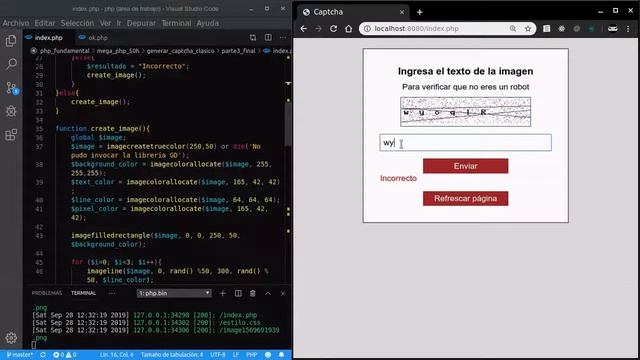Click browser forward arrow
Image resolution: width=640 pixels, height=360 pixels.
pyautogui.click(x=318, y=29)
